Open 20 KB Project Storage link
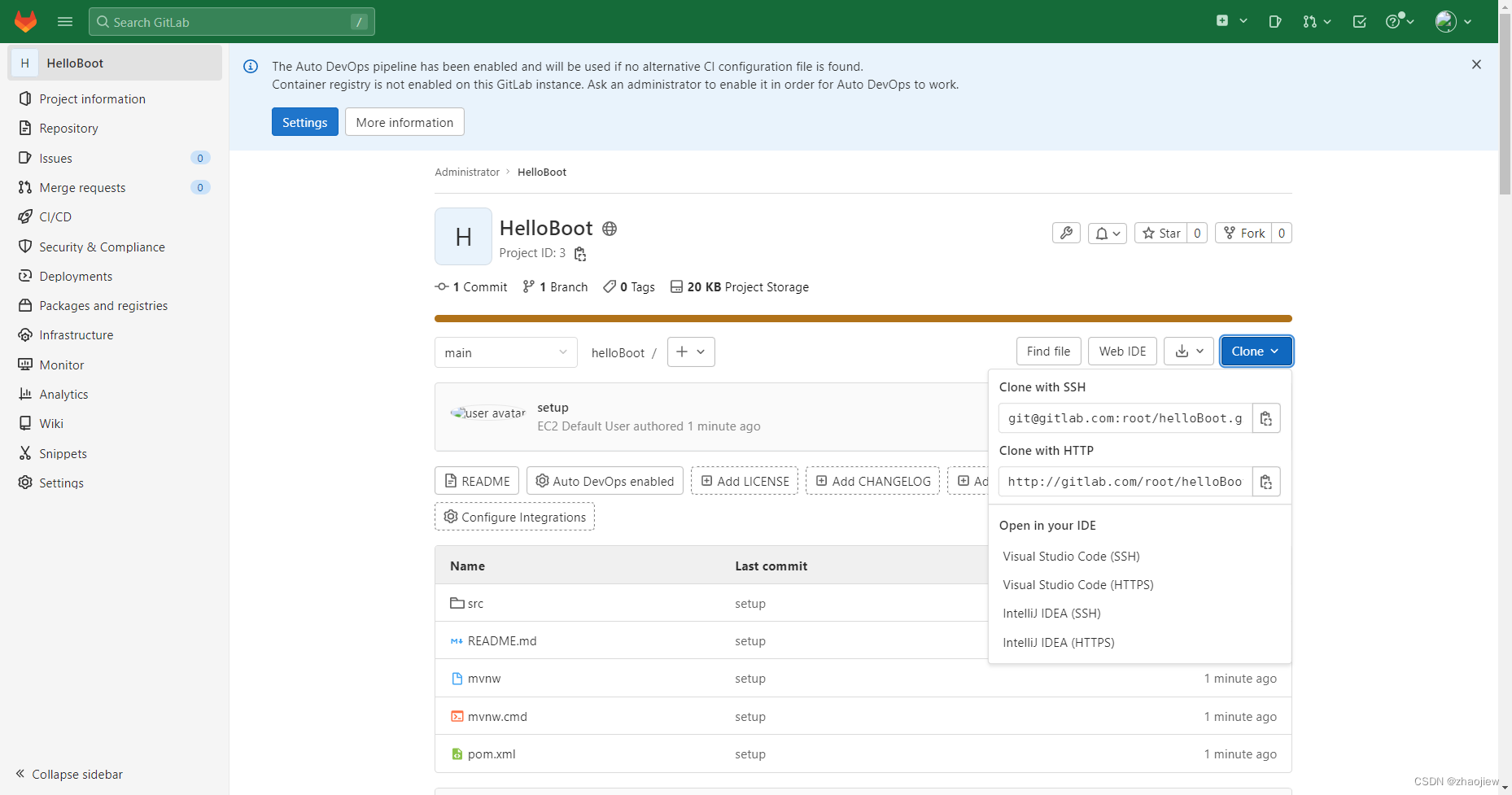The image size is (1512, 795). point(739,286)
